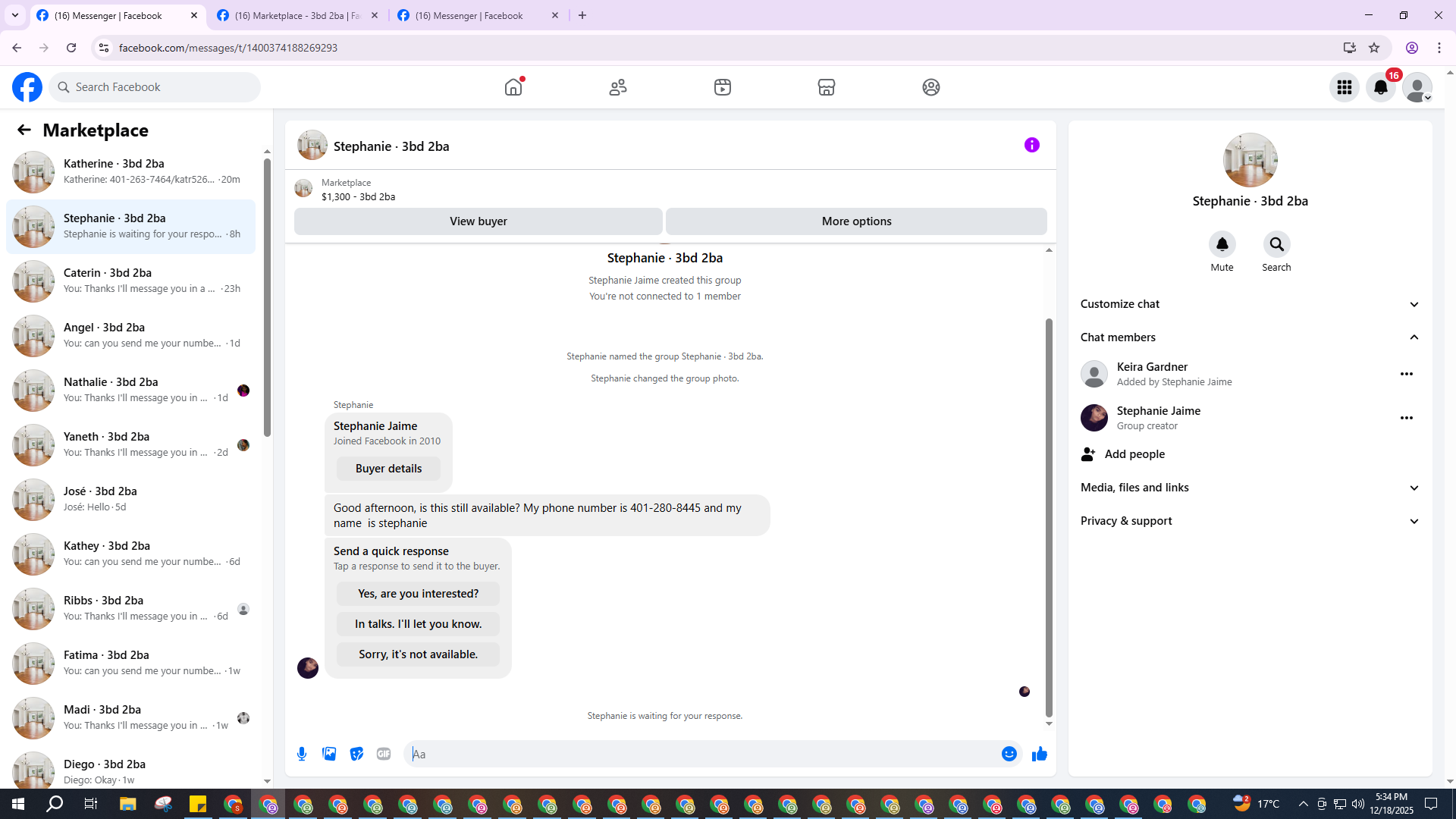This screenshot has height=819, width=1456.
Task: Open the group photo in details panel
Action: click(x=1250, y=160)
